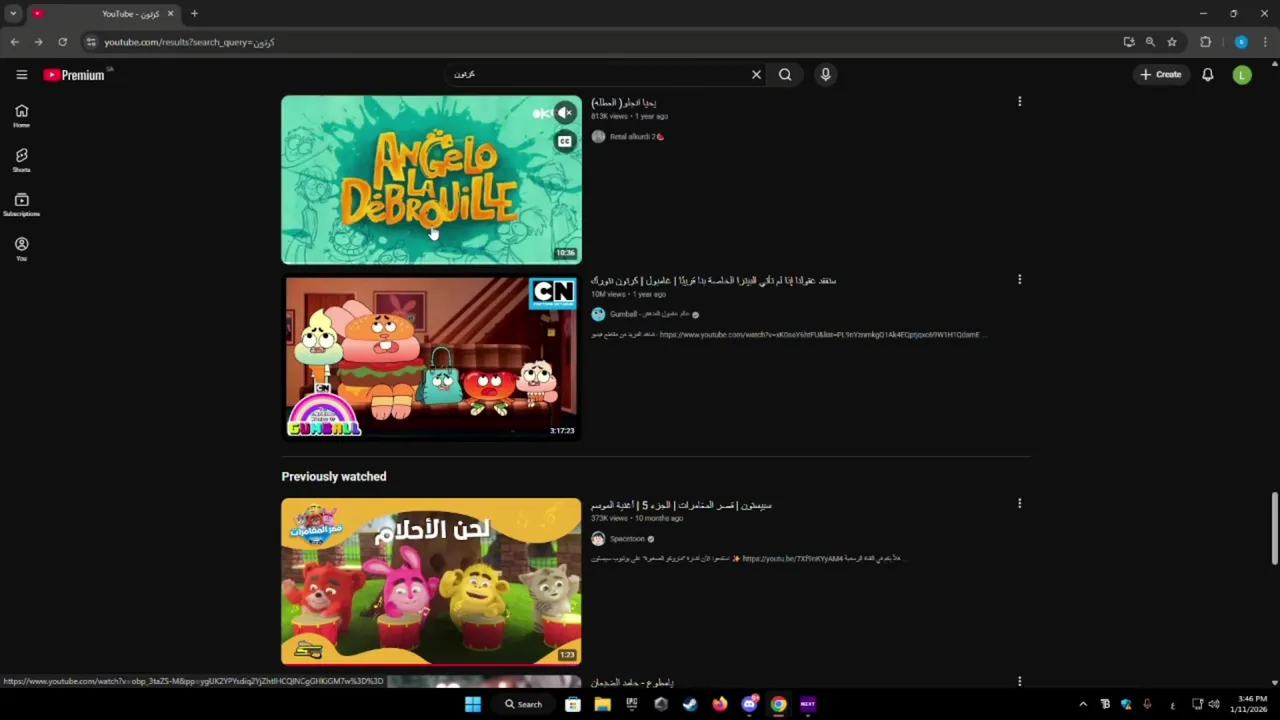Screen dimensions: 1280x720
Task: Open Angelo video title link
Action: click(623, 102)
